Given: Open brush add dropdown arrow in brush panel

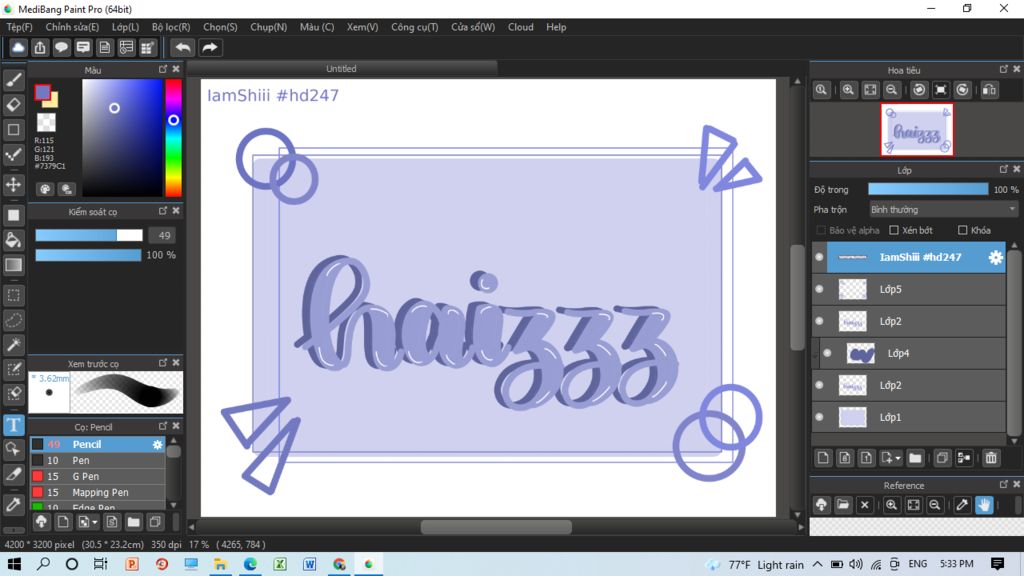Looking at the screenshot, I should [x=95, y=522].
